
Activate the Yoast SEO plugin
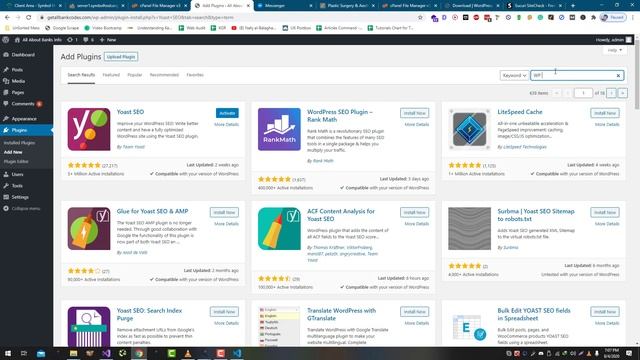tap(227, 113)
